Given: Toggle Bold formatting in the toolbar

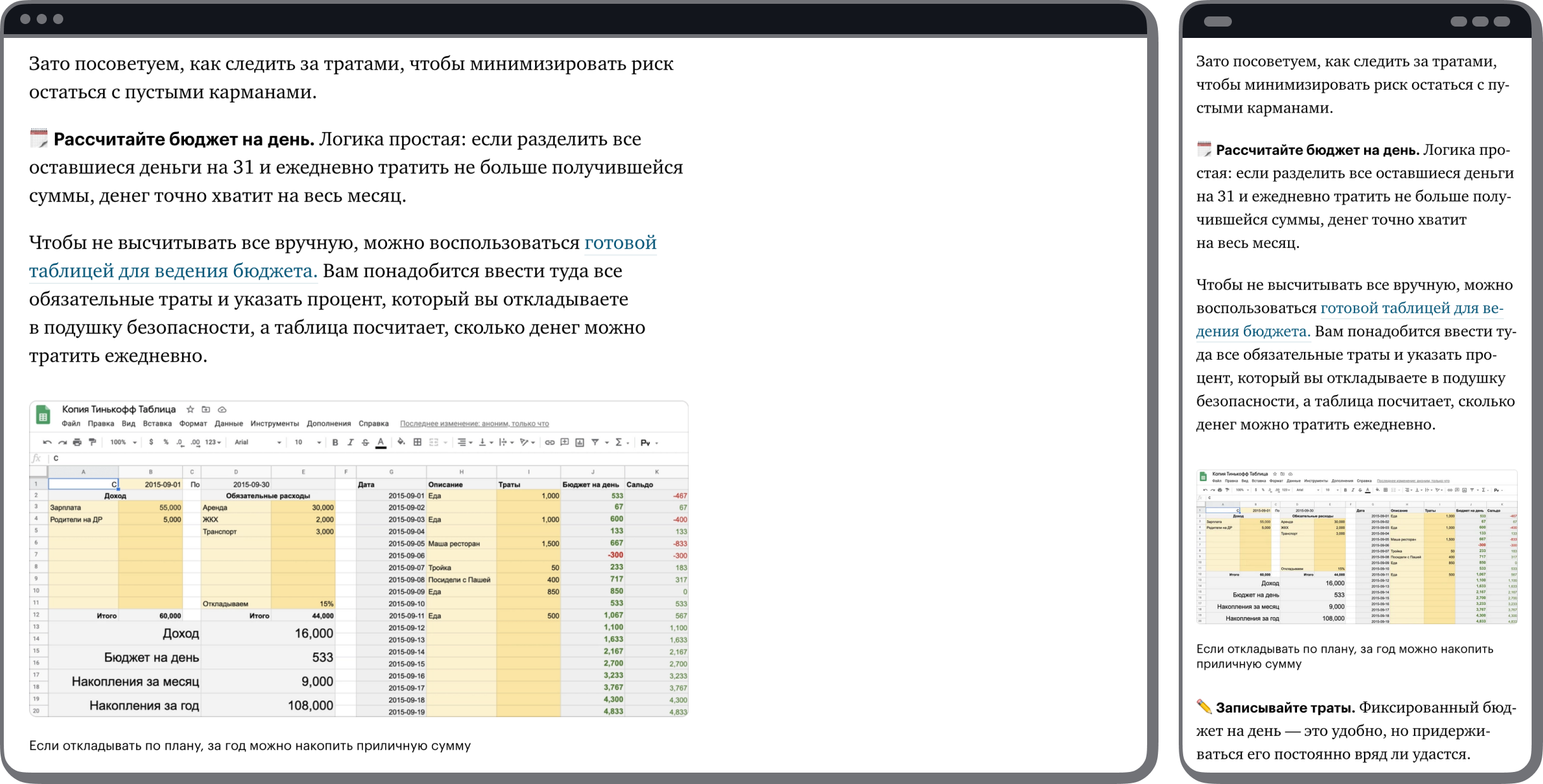Looking at the screenshot, I should 335,443.
